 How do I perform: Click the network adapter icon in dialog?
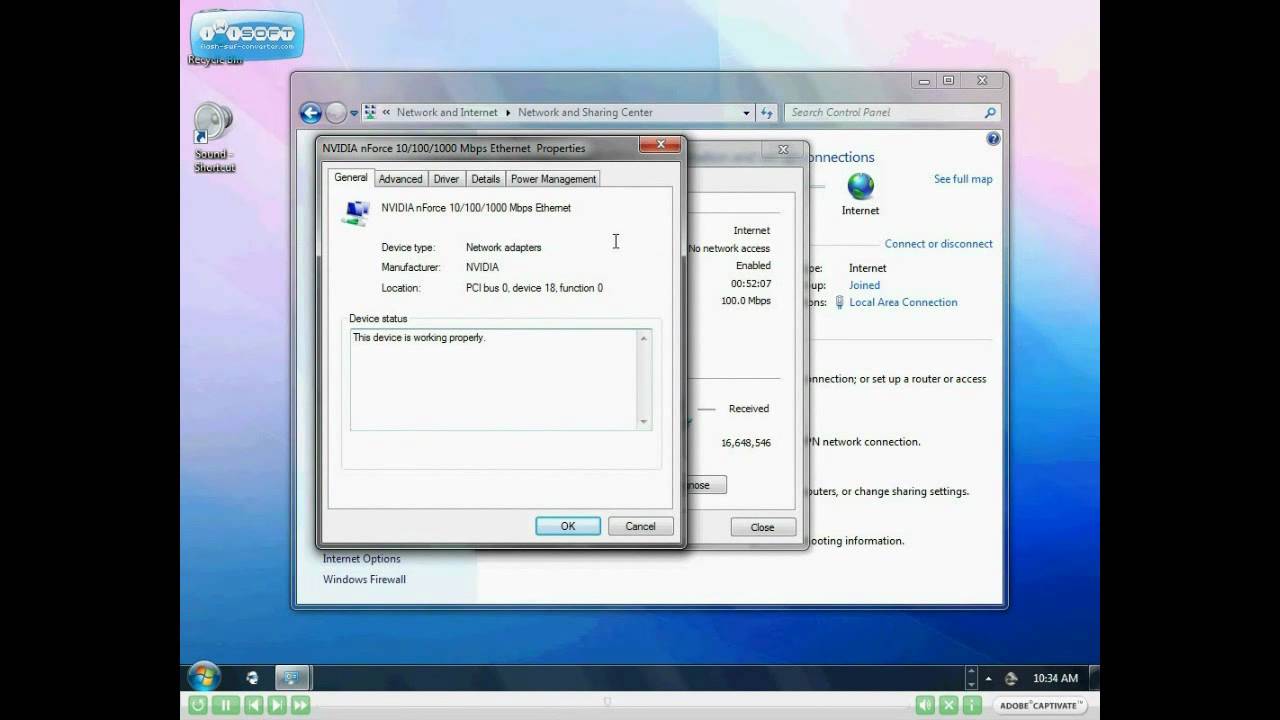click(x=355, y=212)
